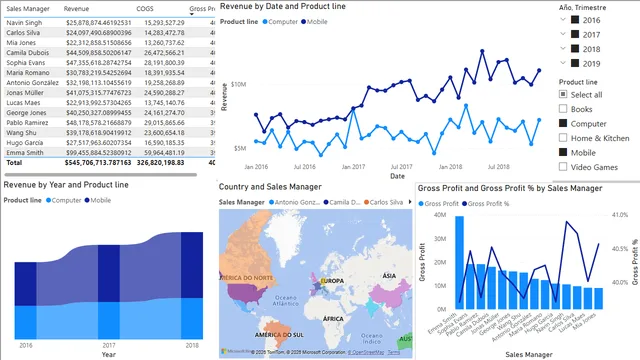Check the Video Games checkbox
This screenshot has width=640, height=360.
point(563,167)
